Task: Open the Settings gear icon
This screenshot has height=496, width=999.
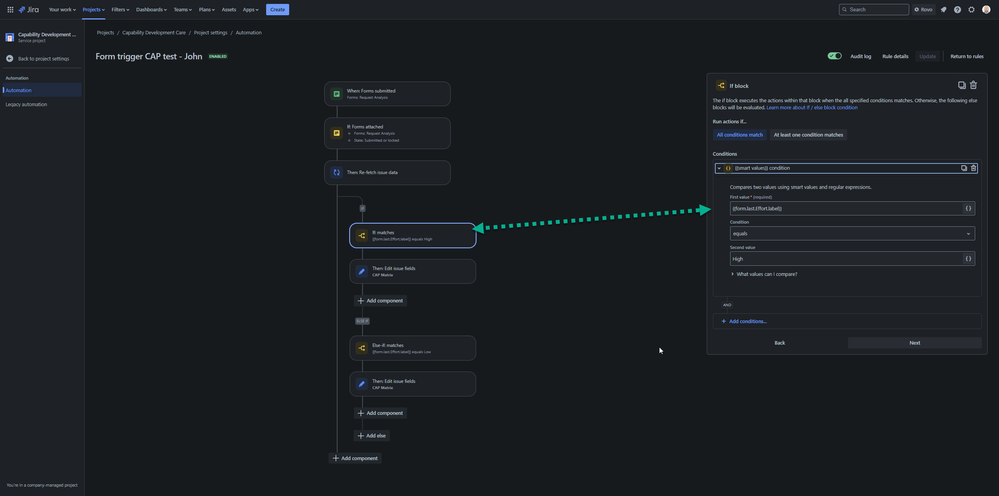Action: tap(972, 10)
